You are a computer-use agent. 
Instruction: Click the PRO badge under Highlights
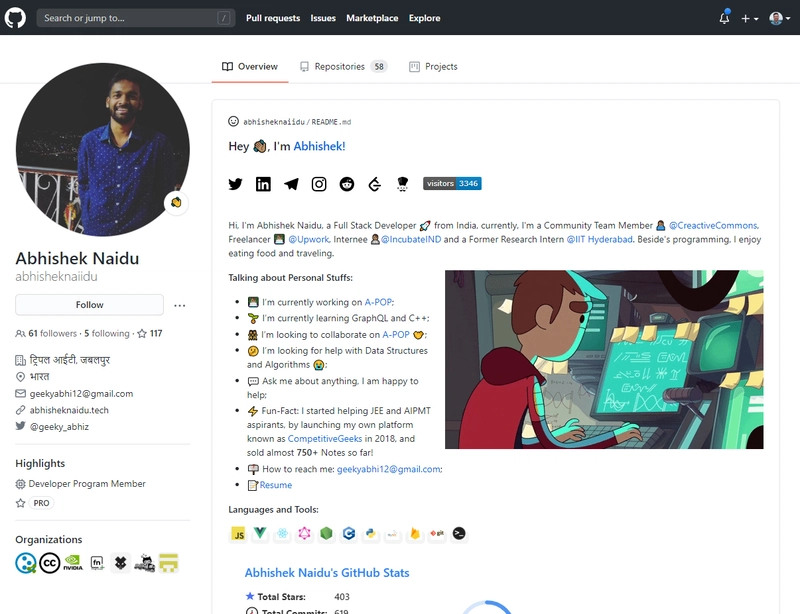[41, 503]
